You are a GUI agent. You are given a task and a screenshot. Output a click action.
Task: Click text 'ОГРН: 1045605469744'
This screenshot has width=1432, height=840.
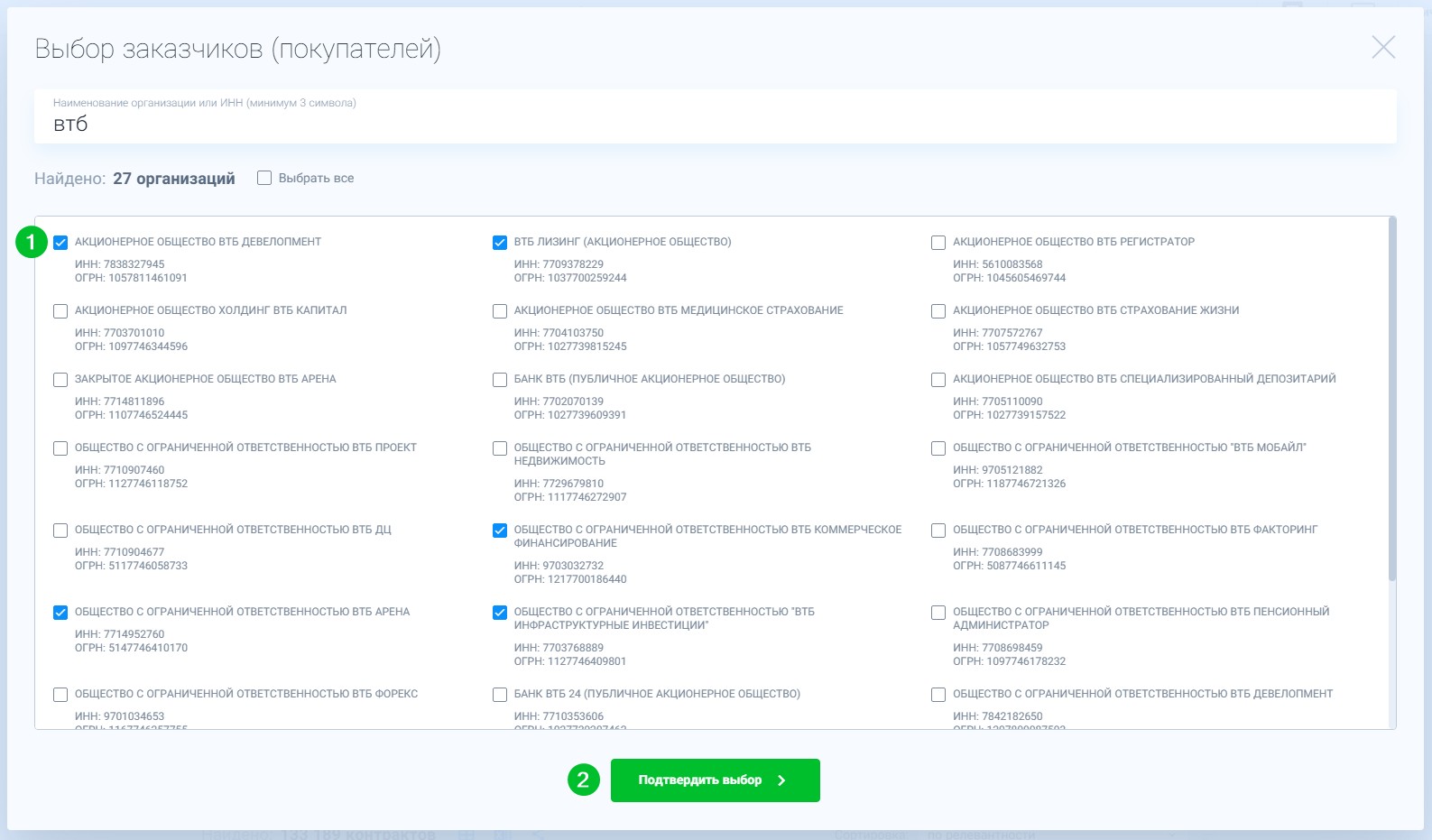click(1010, 278)
